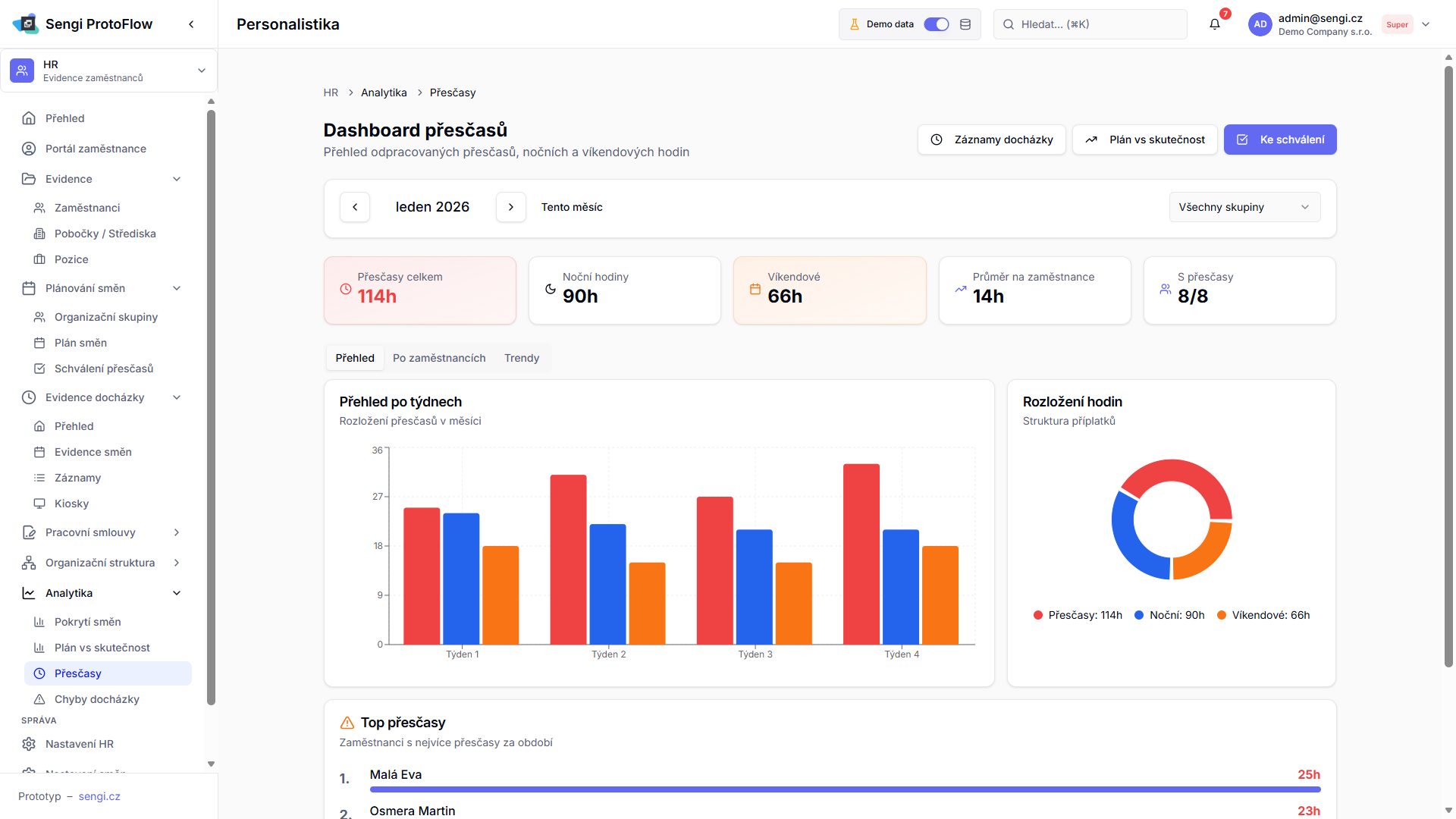Toggle the Demo data switch
Viewport: 1456px width, 819px height.
pyautogui.click(x=937, y=24)
